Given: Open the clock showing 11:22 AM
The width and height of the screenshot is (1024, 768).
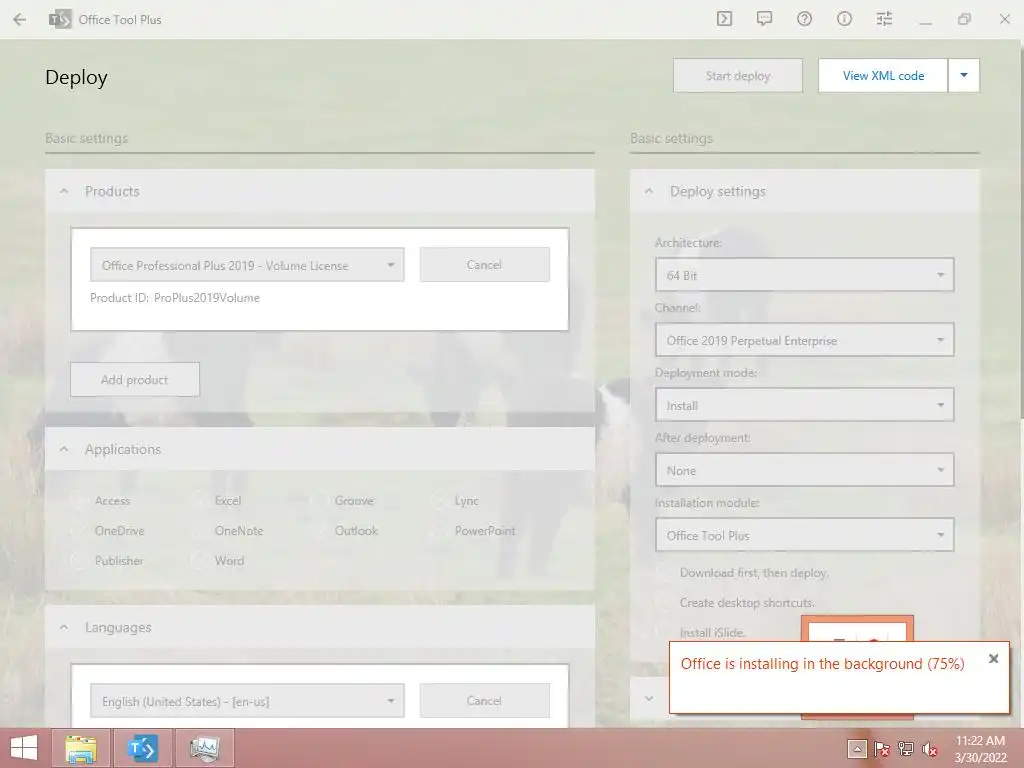Looking at the screenshot, I should 980,748.
